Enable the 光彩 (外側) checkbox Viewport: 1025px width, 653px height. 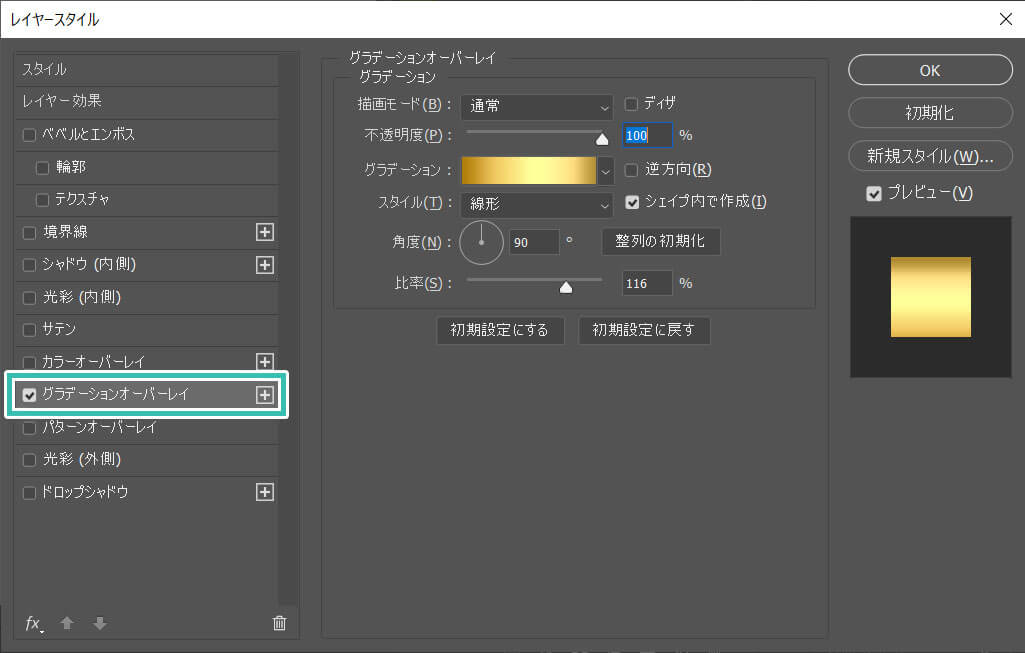29,460
